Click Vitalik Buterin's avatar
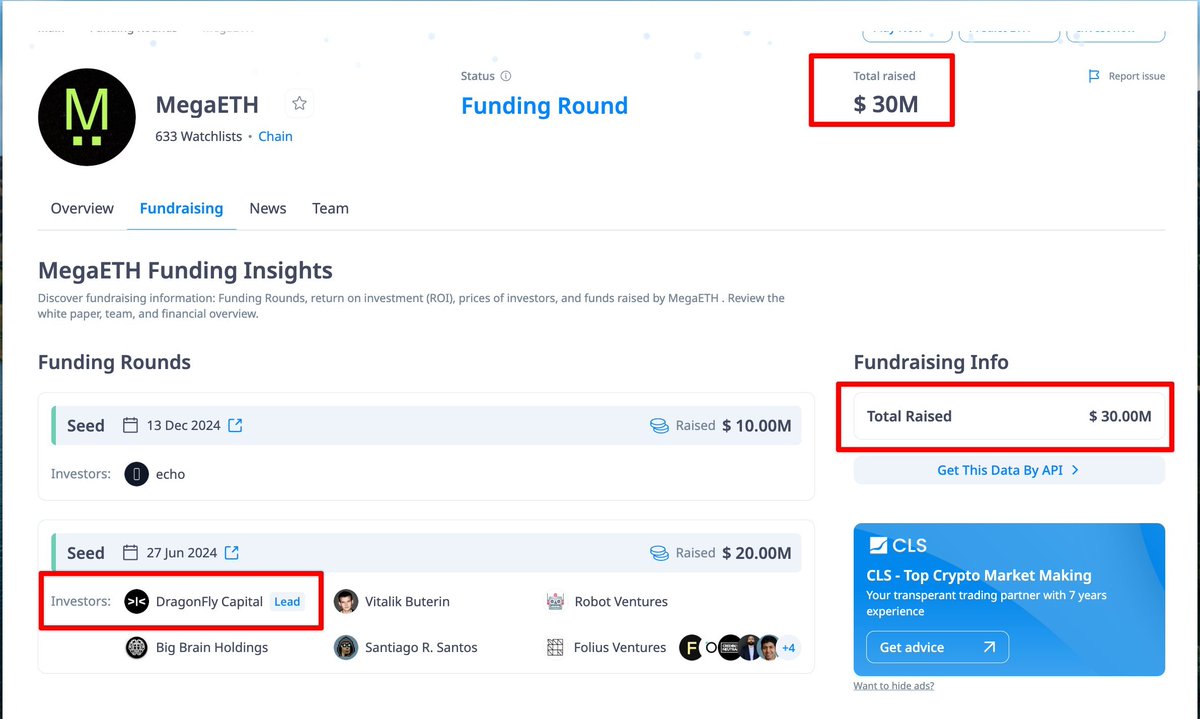This screenshot has height=719, width=1200. (346, 601)
